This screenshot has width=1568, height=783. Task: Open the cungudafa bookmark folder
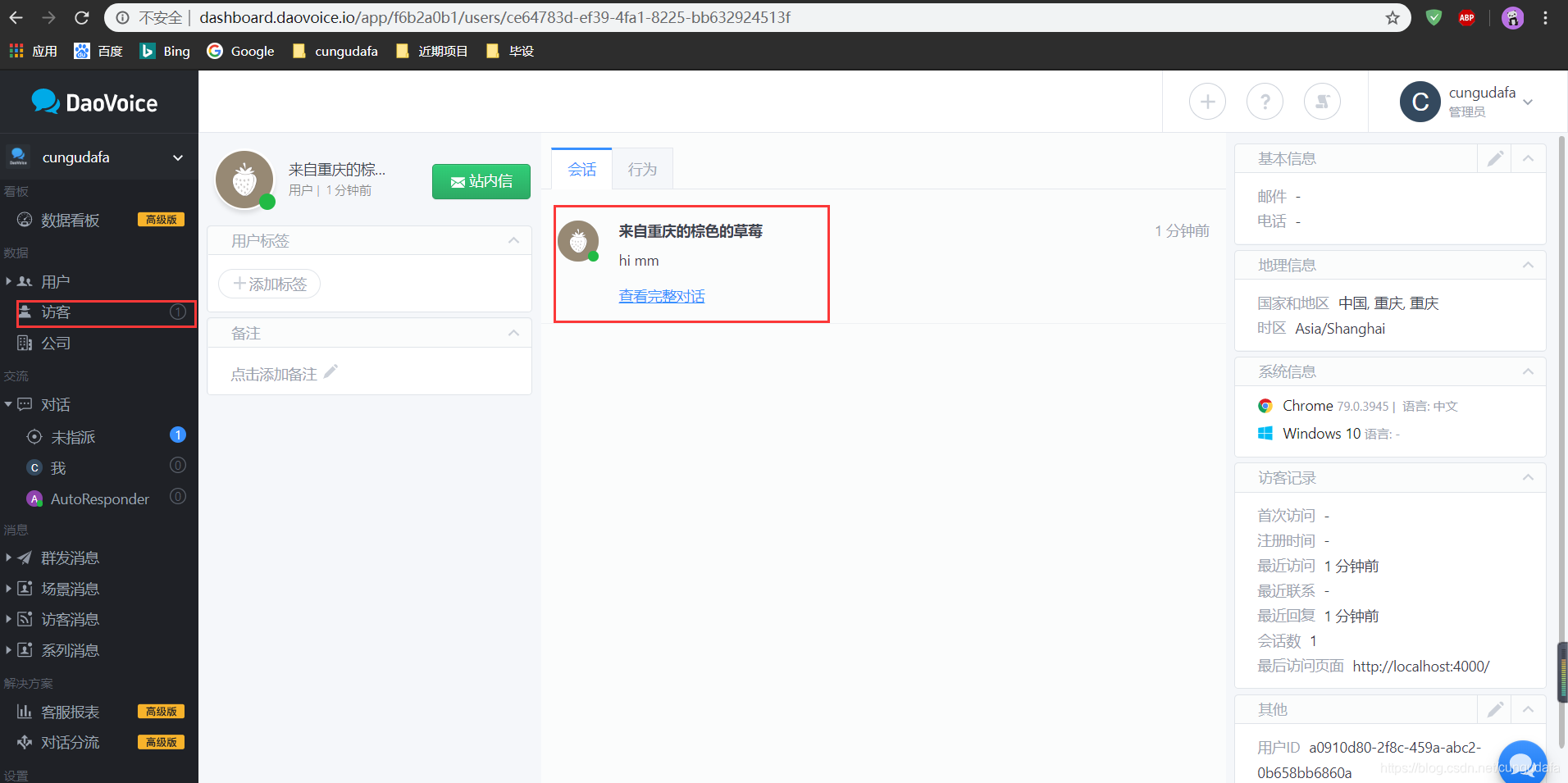[335, 51]
